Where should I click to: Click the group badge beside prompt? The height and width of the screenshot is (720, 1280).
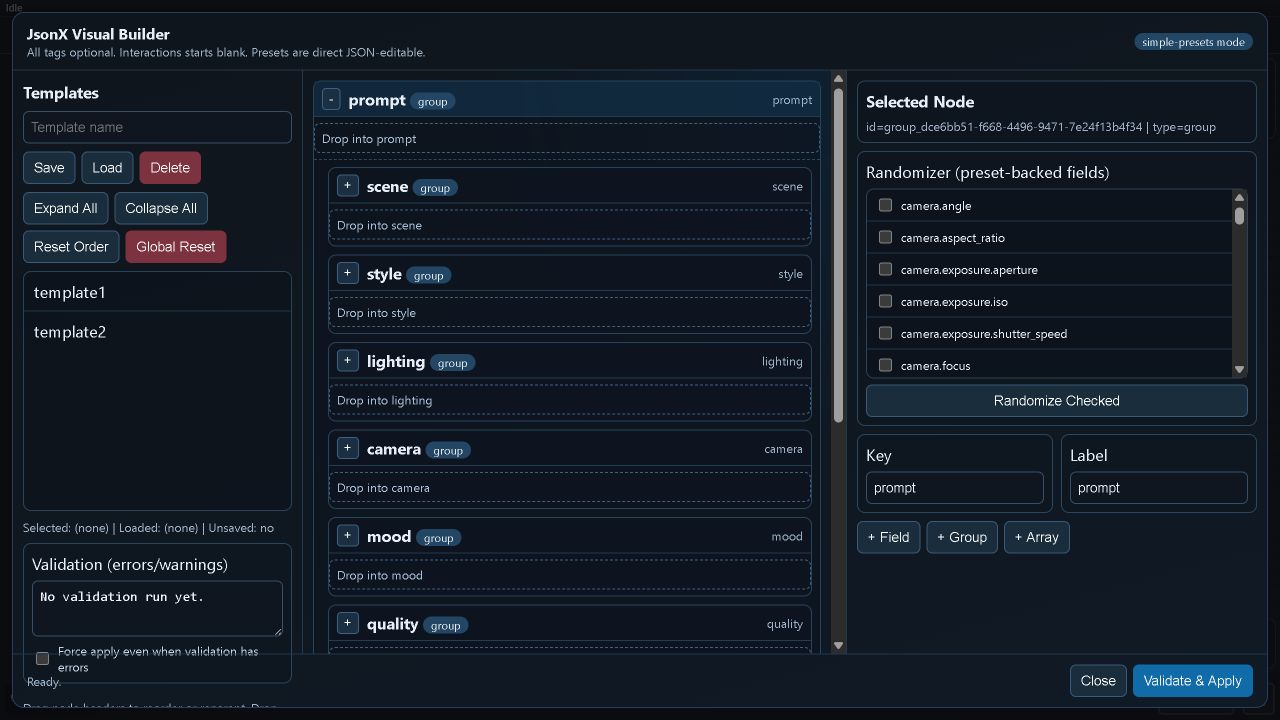[432, 101]
